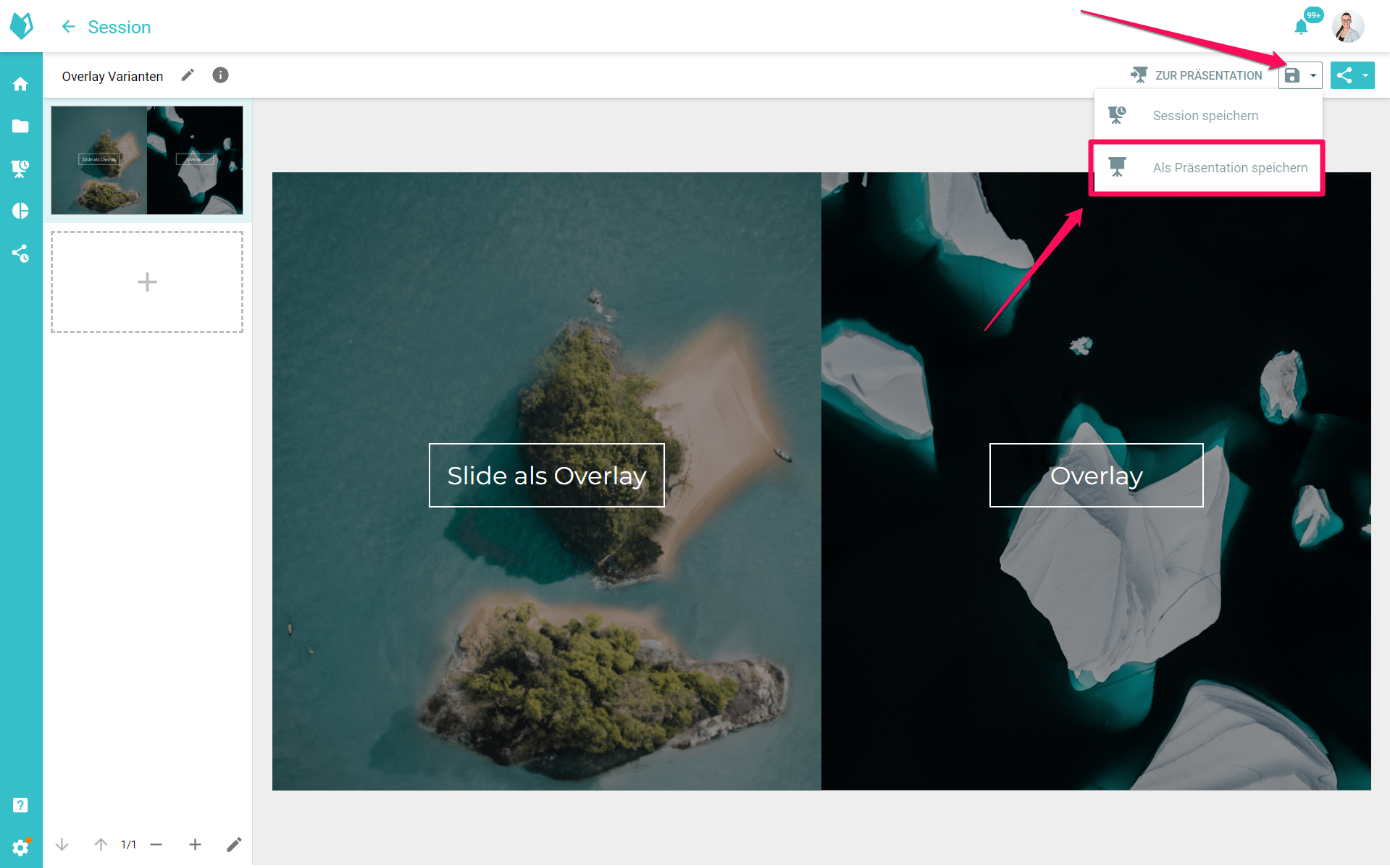Edit the Overlay Varianten session name
Image resolution: width=1390 pixels, height=868 pixels.
click(x=188, y=75)
